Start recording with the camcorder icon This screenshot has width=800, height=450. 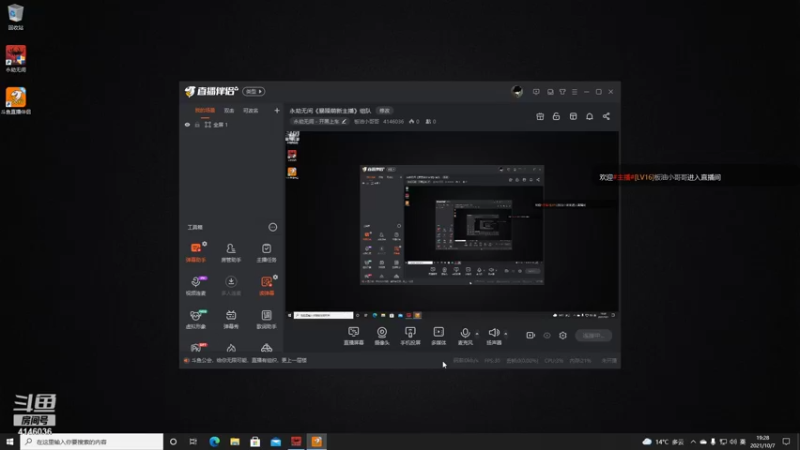click(x=531, y=335)
